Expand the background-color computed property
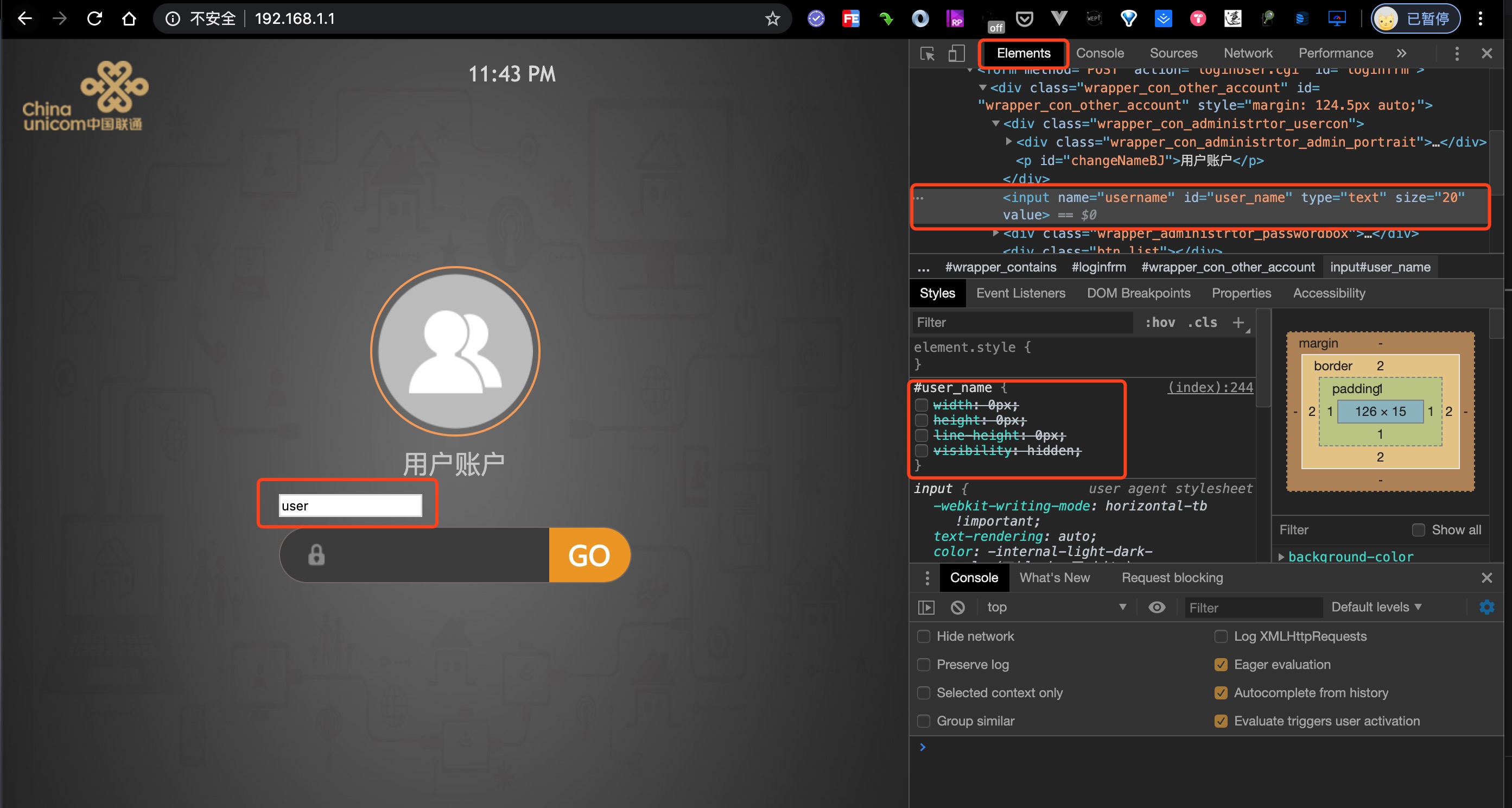Screen dimensions: 1512x808 1281,557
